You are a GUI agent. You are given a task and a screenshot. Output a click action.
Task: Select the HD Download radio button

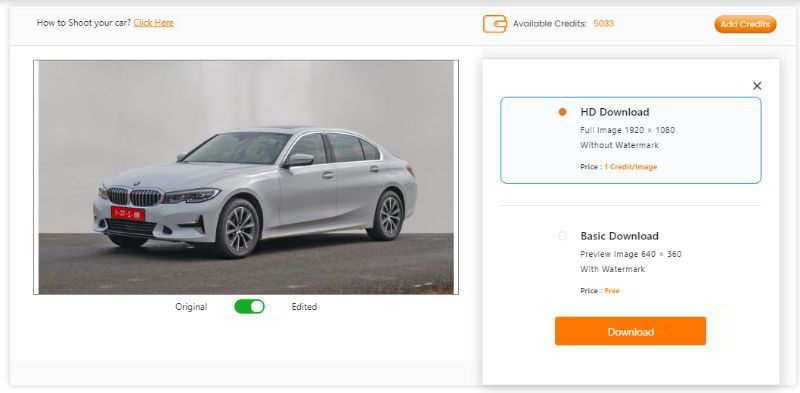562,112
